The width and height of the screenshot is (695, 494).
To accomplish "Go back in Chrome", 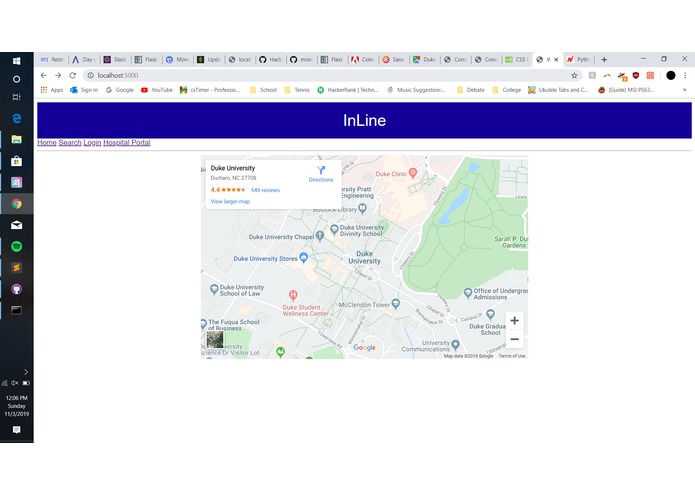I will click(43, 75).
